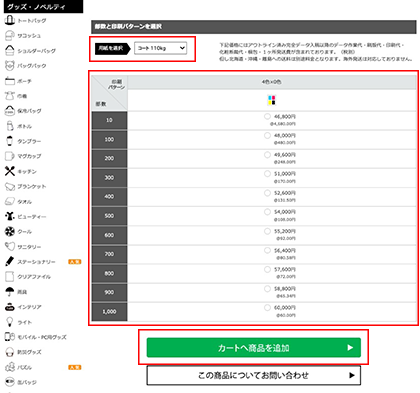Select the shoulder bag category icon
The image size is (420, 393).
click(10, 50)
